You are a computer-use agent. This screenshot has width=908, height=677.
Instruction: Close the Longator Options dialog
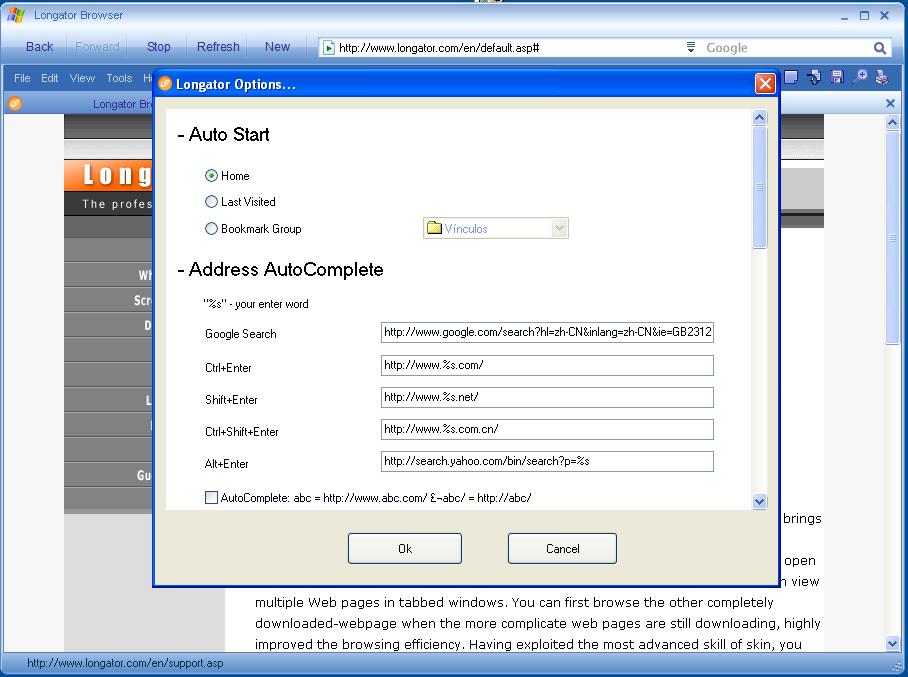765,84
